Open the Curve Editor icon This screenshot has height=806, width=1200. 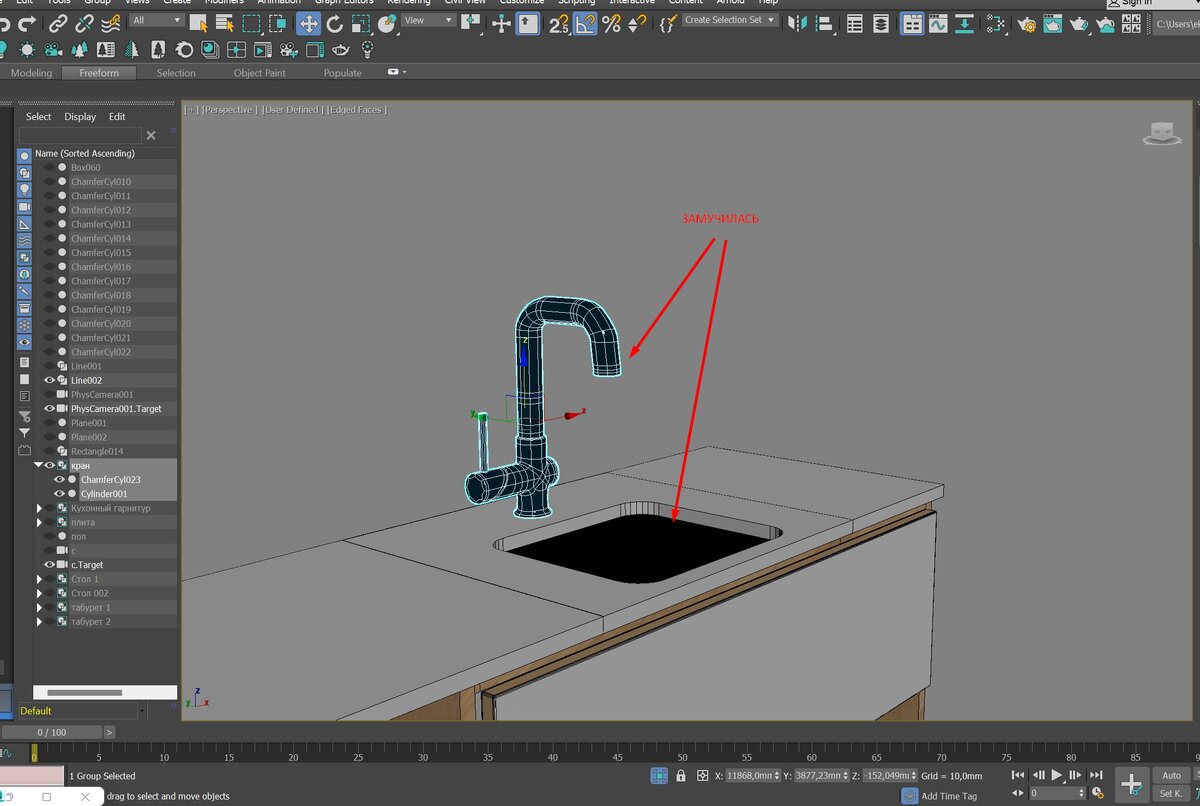(938, 23)
